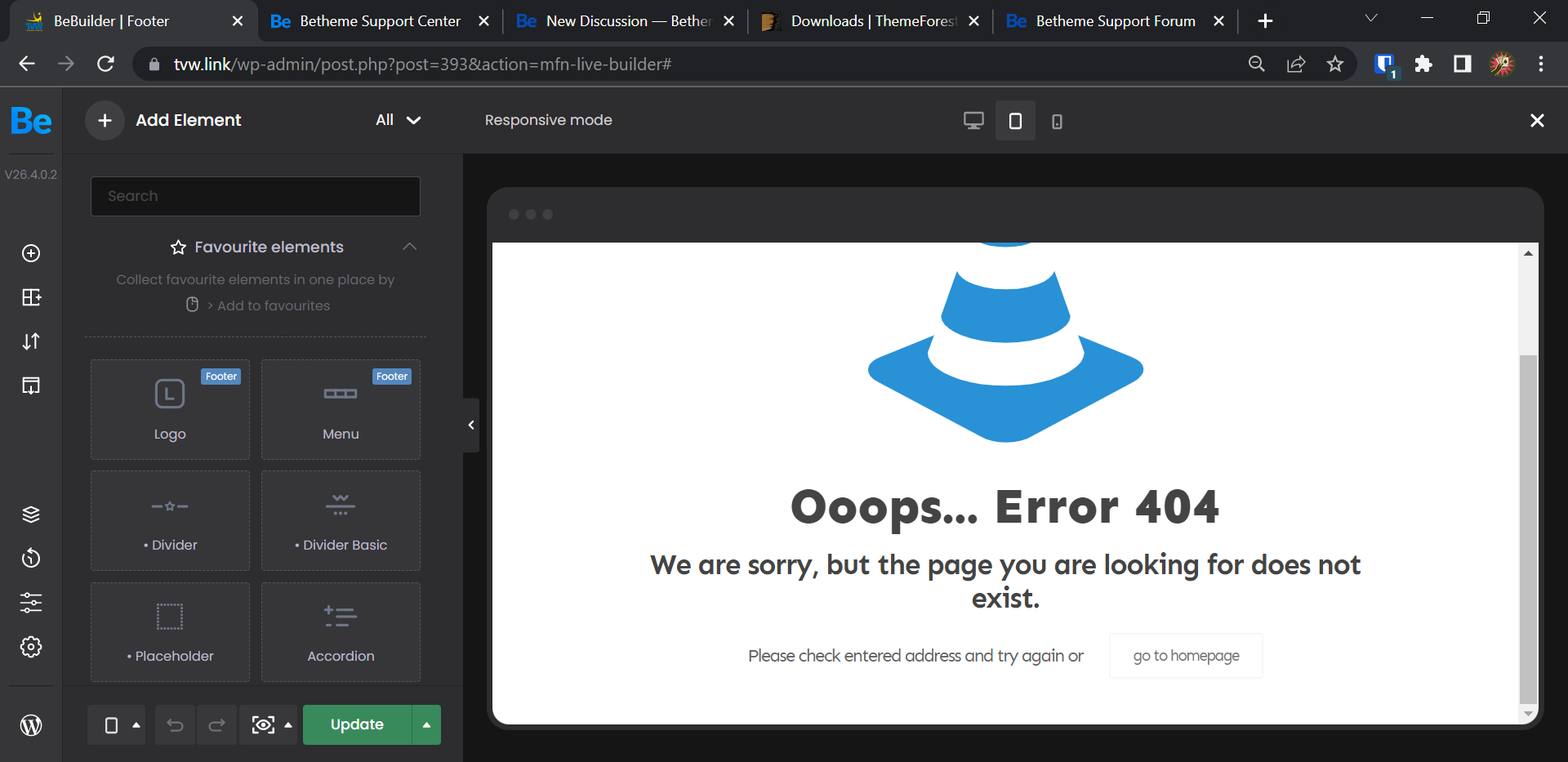Open the export/import arrows sidebar icon
Image resolution: width=1568 pixels, height=762 pixels.
(x=31, y=341)
